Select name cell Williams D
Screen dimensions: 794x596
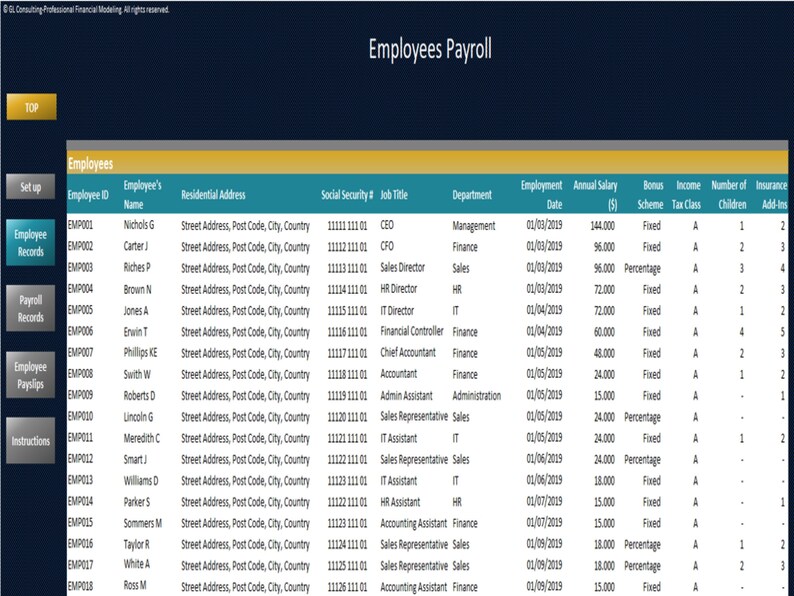(141, 480)
